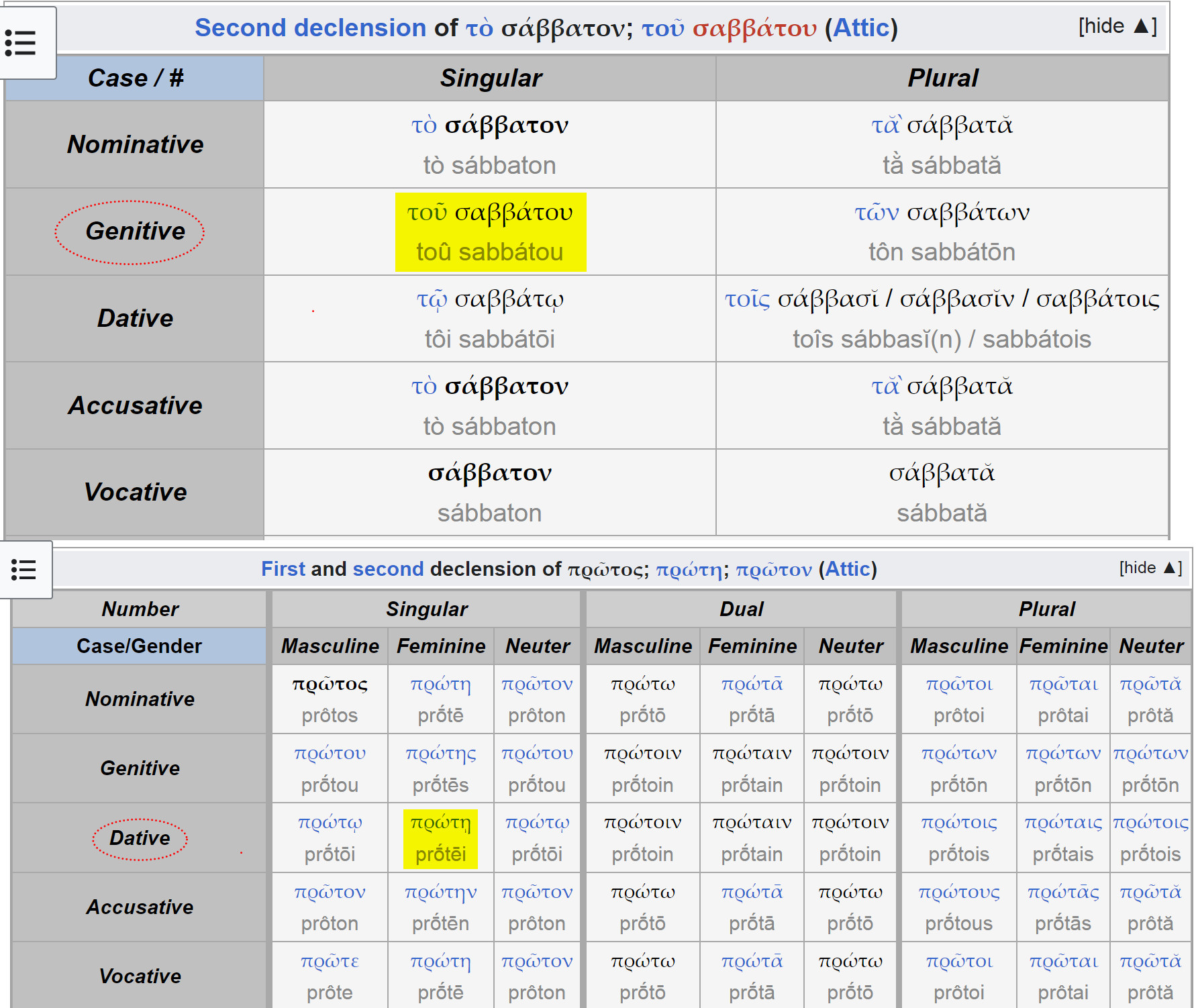Follow the 'τὸ' article link in the sabbaton title
The height and width of the screenshot is (1008, 1196).
(479, 28)
